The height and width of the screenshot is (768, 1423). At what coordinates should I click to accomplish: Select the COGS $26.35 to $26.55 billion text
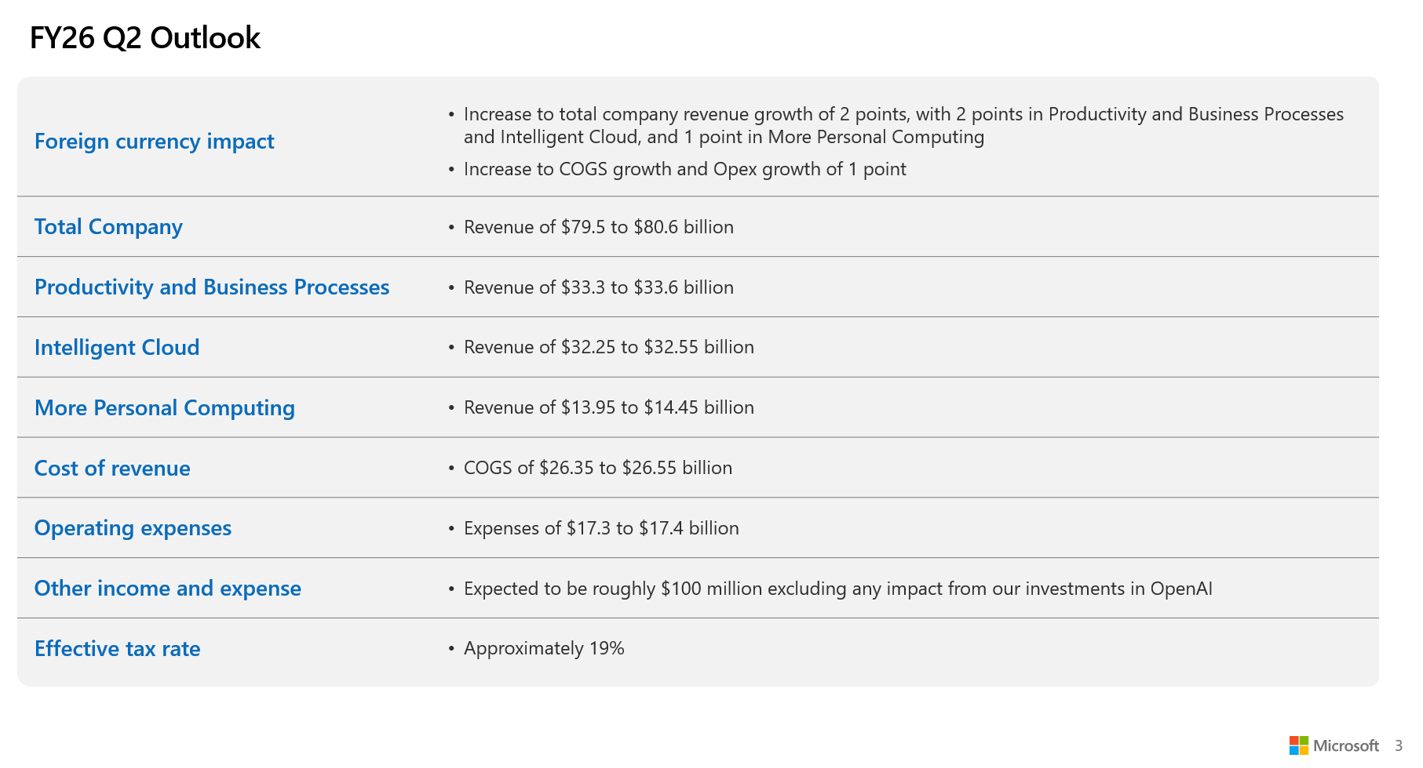597,468
